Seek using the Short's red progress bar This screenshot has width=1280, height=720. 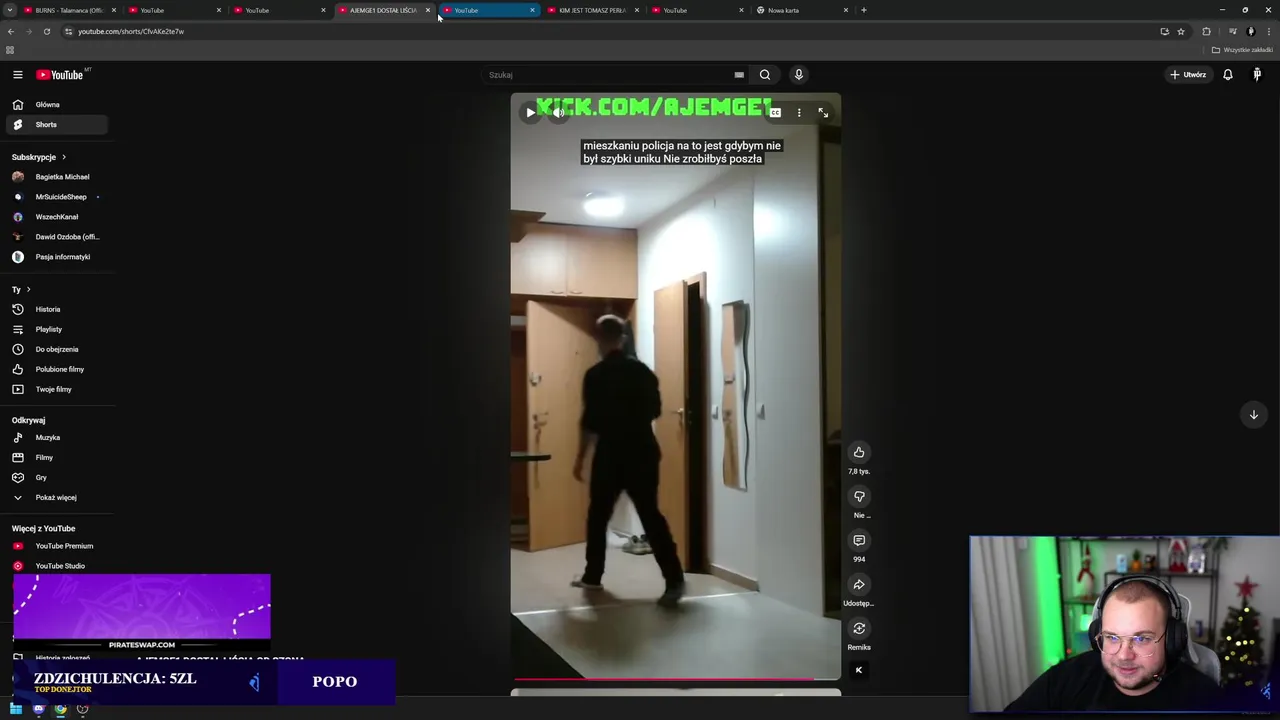tap(676, 679)
